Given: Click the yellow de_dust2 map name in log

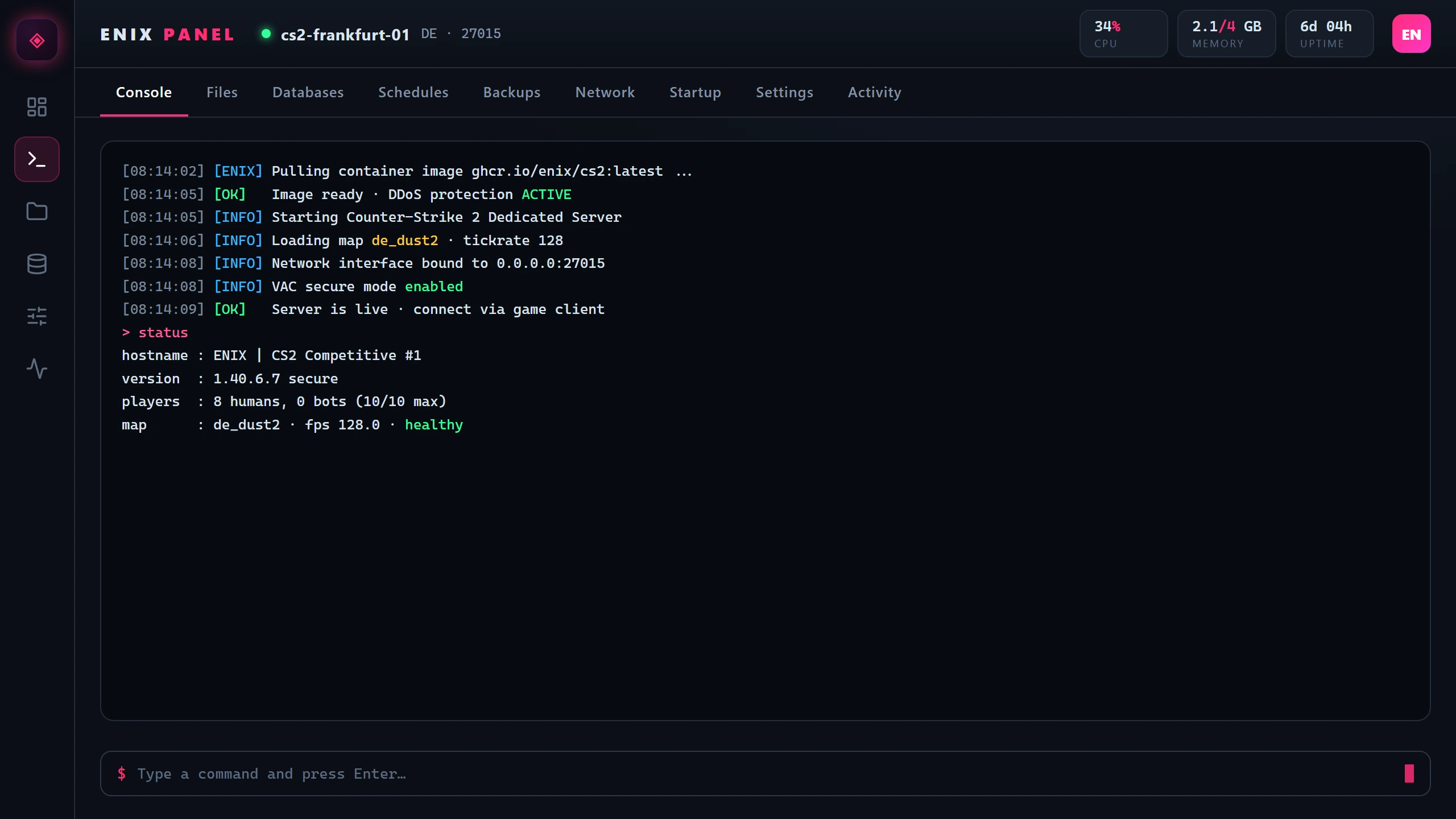Looking at the screenshot, I should pyautogui.click(x=404, y=241).
